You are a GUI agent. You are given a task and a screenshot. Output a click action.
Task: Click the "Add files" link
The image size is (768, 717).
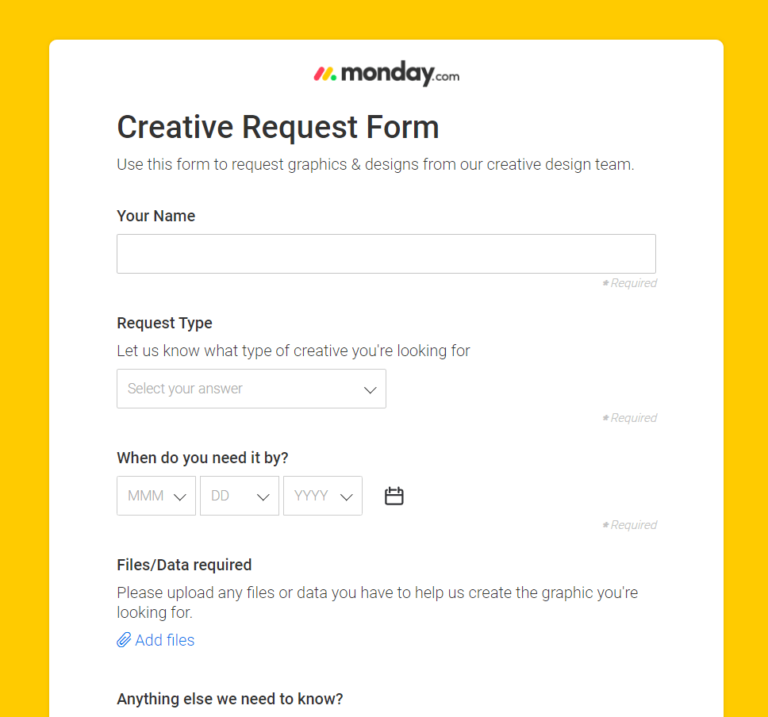pos(164,640)
